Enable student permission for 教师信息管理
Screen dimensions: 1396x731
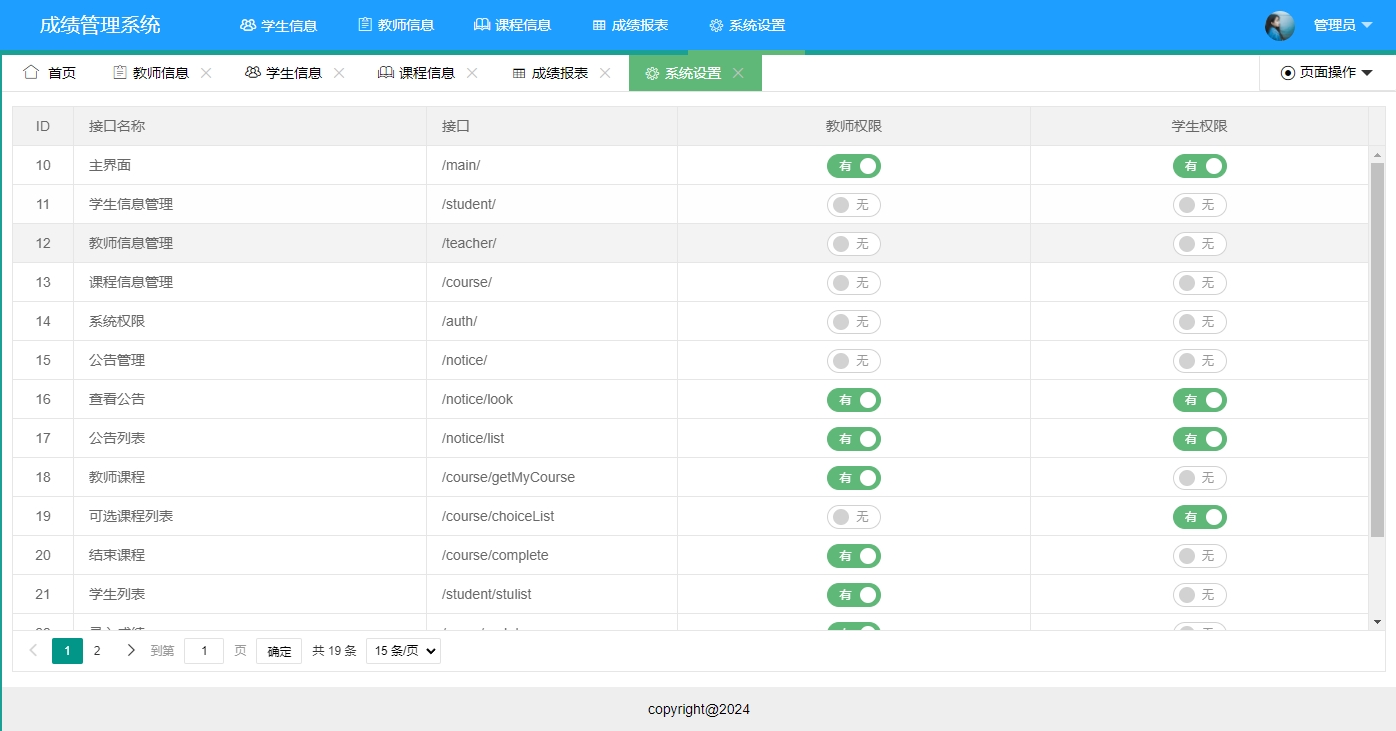1200,244
